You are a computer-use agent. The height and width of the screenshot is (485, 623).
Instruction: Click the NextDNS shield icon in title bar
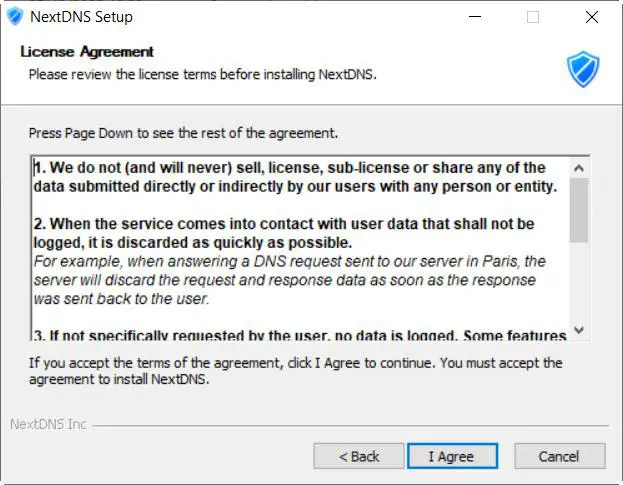(14, 17)
